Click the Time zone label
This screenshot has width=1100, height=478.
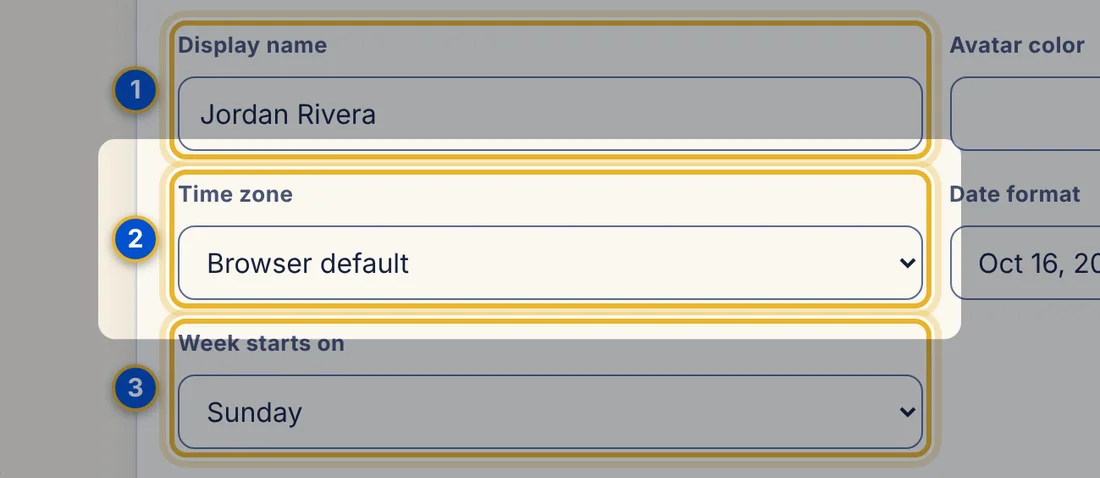235,194
